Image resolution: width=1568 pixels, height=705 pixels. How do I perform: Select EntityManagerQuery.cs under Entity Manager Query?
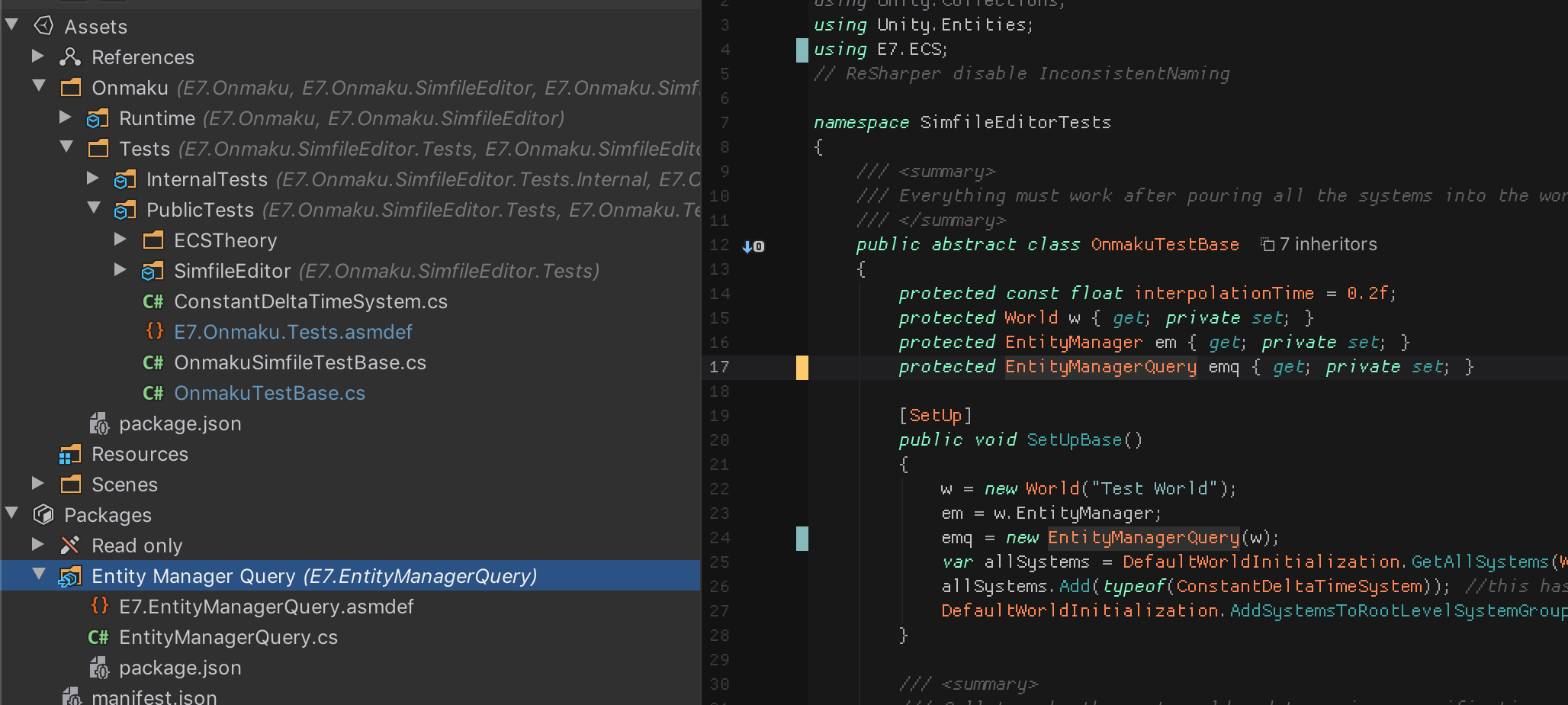(229, 636)
